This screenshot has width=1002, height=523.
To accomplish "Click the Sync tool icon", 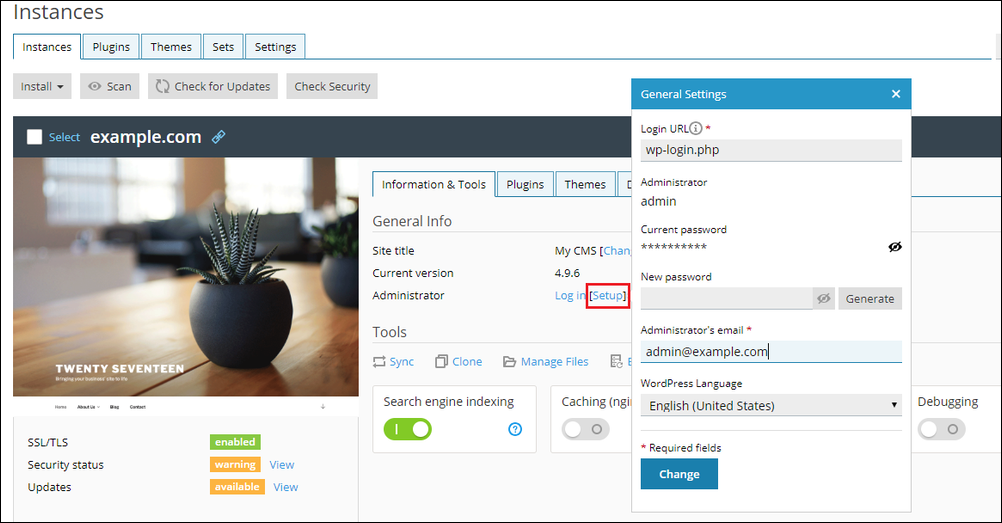I will point(379,362).
